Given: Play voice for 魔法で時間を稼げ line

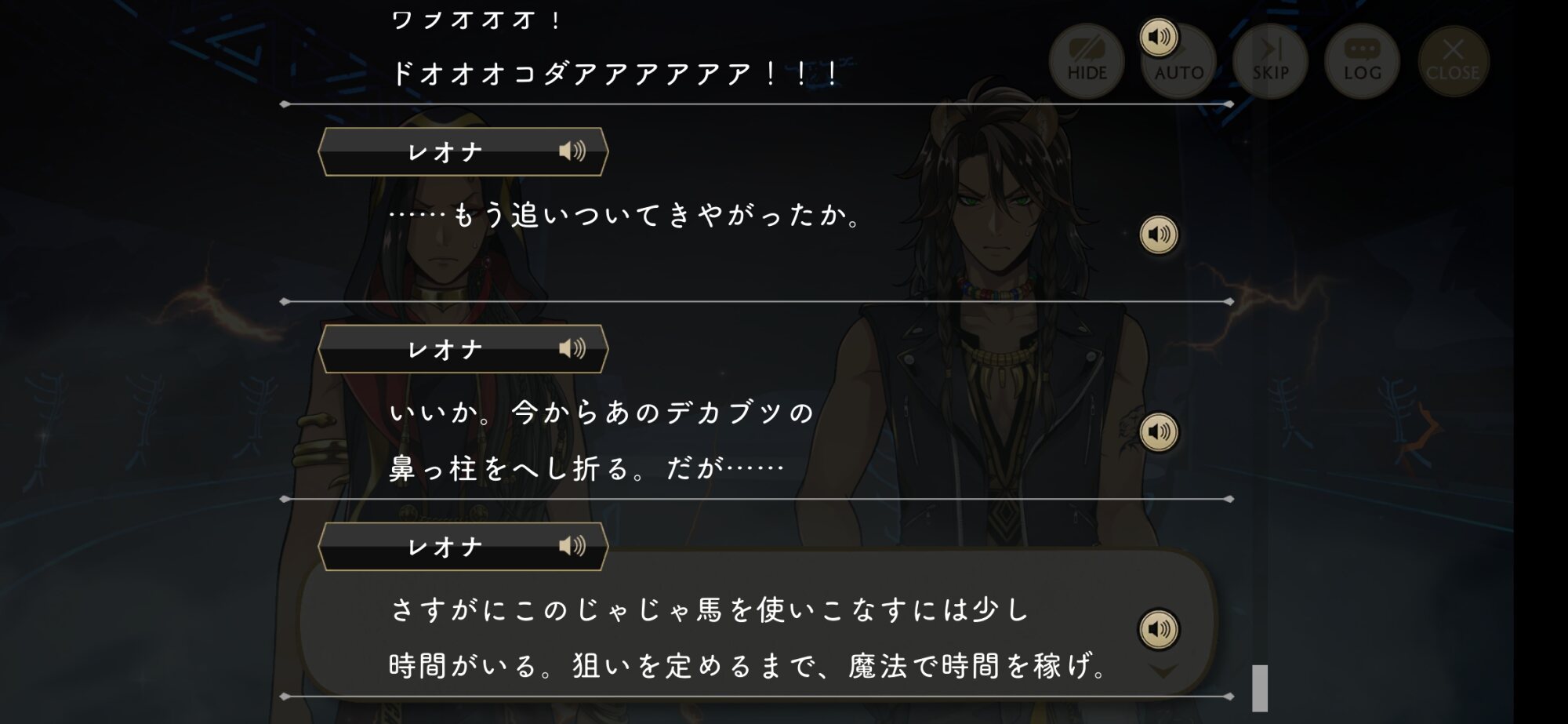Looking at the screenshot, I should pyautogui.click(x=1159, y=629).
